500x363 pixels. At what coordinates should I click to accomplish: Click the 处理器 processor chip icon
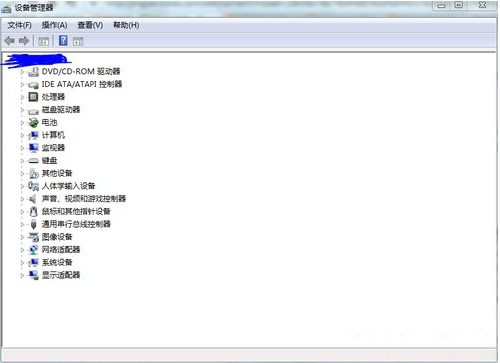pos(33,97)
